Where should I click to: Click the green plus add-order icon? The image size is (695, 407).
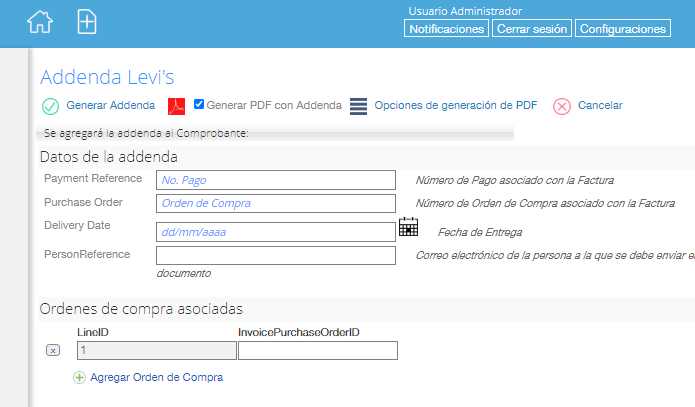[x=79, y=377]
